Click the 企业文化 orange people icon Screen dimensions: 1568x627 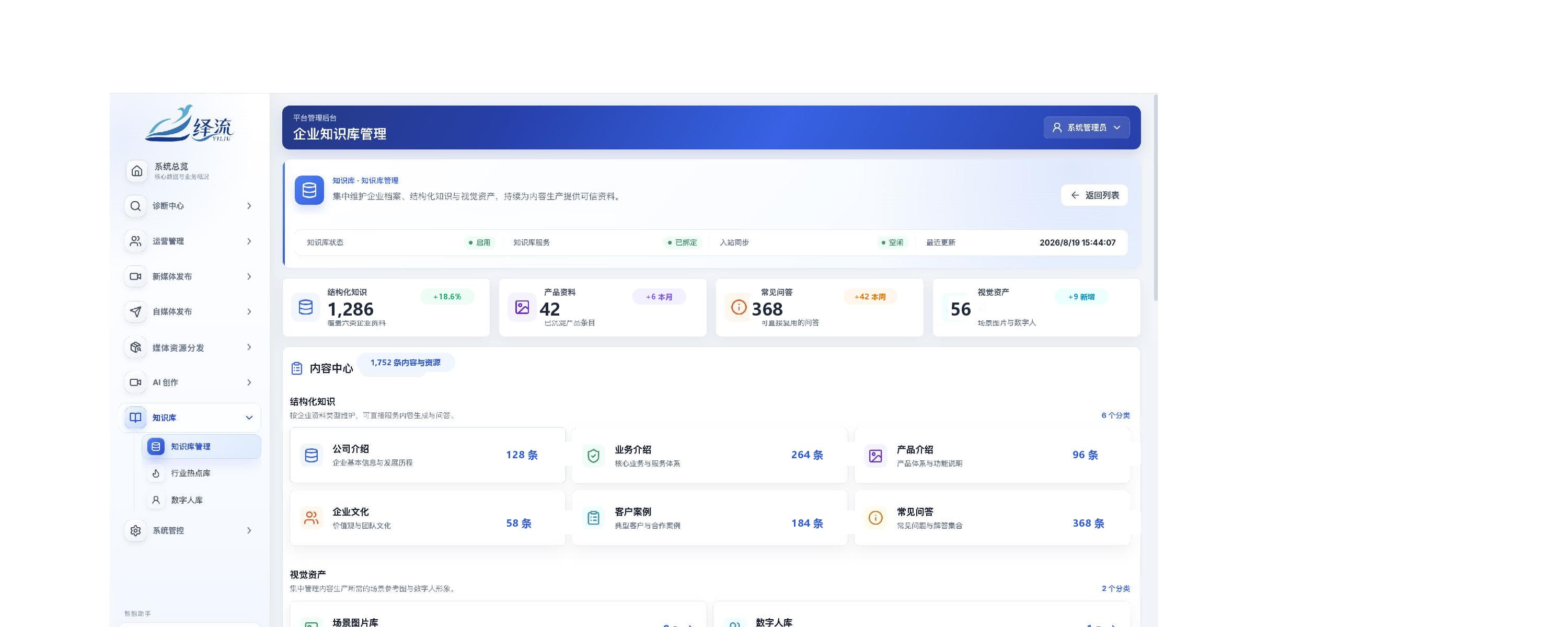pos(311,518)
